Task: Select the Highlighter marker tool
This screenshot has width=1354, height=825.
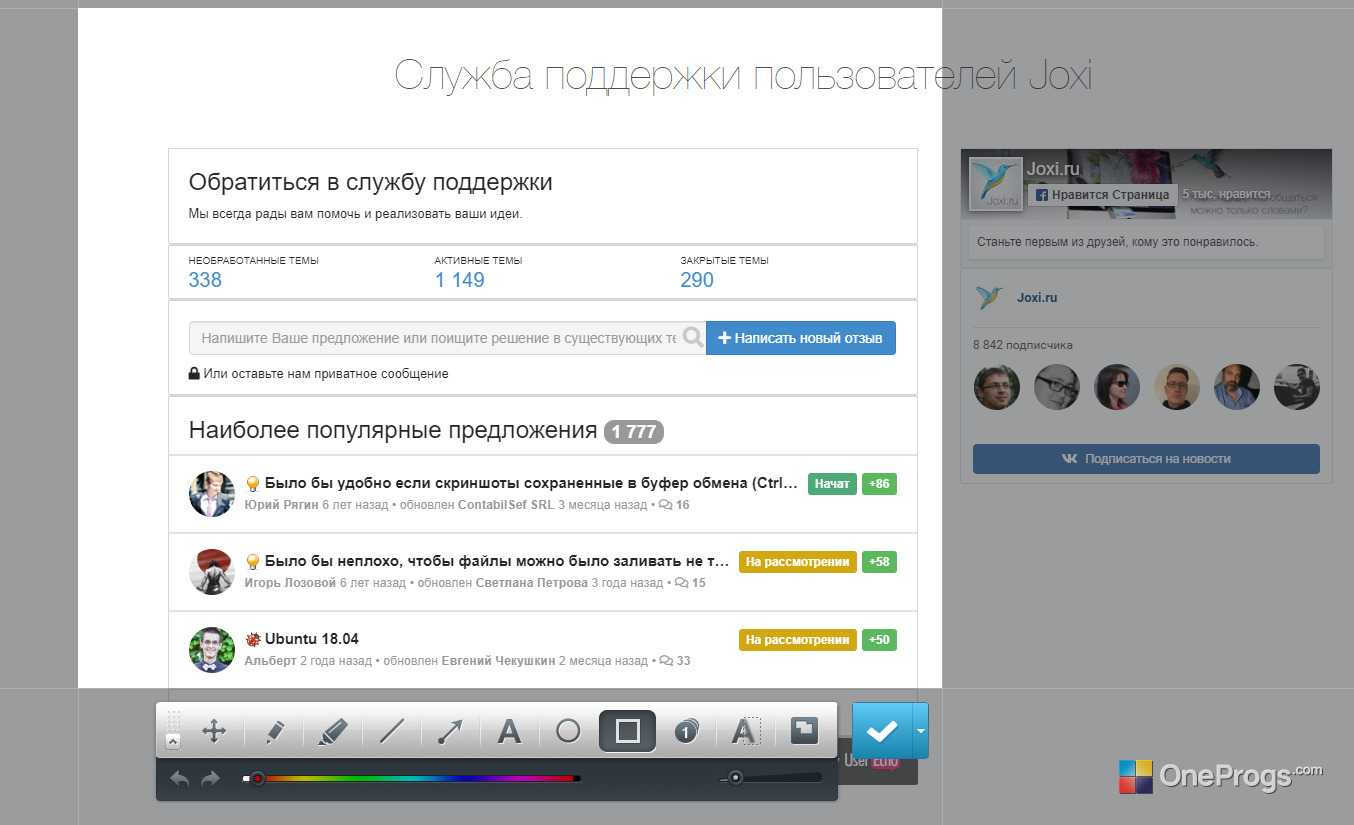Action: click(332, 732)
